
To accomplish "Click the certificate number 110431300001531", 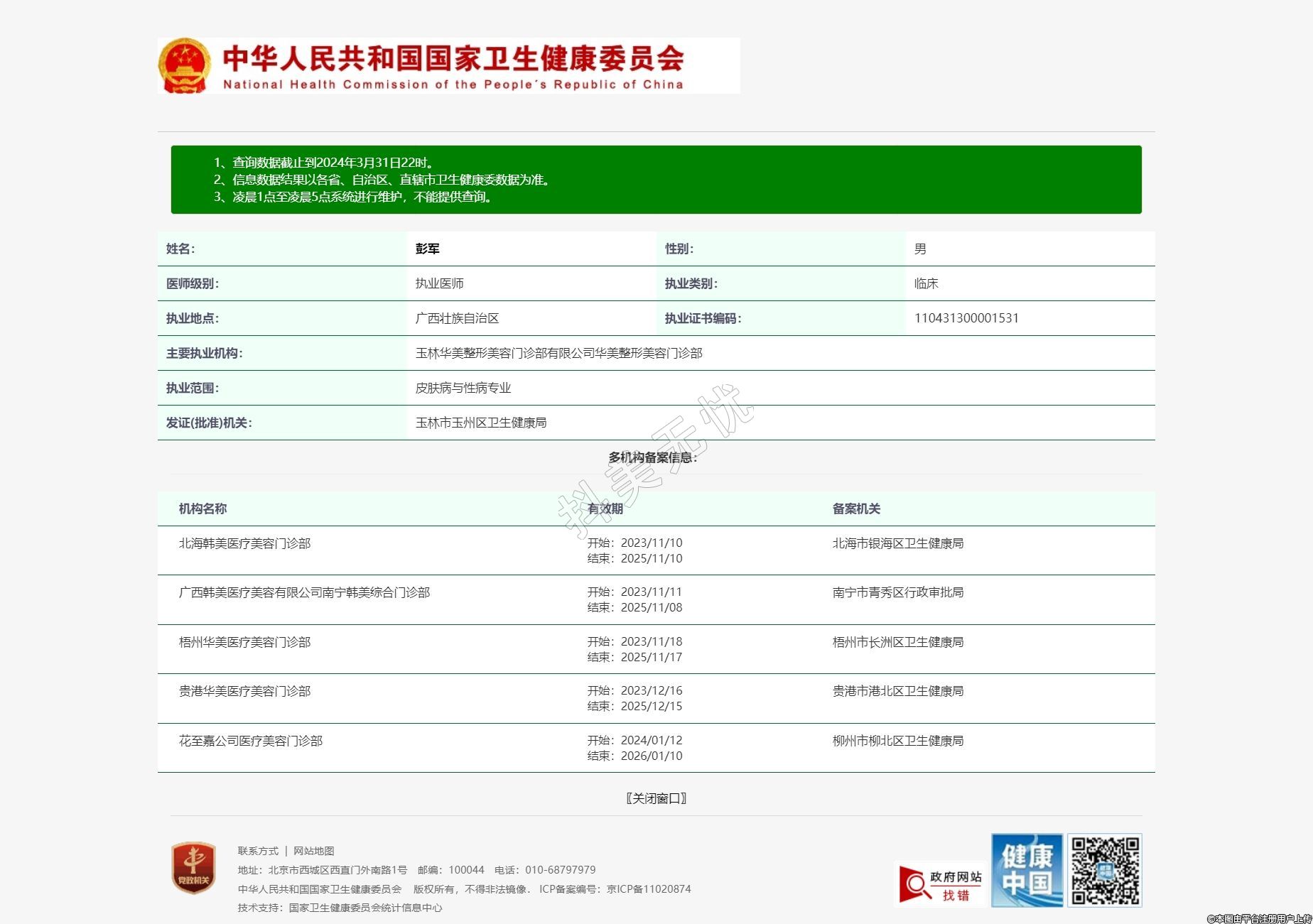I will (966, 318).
